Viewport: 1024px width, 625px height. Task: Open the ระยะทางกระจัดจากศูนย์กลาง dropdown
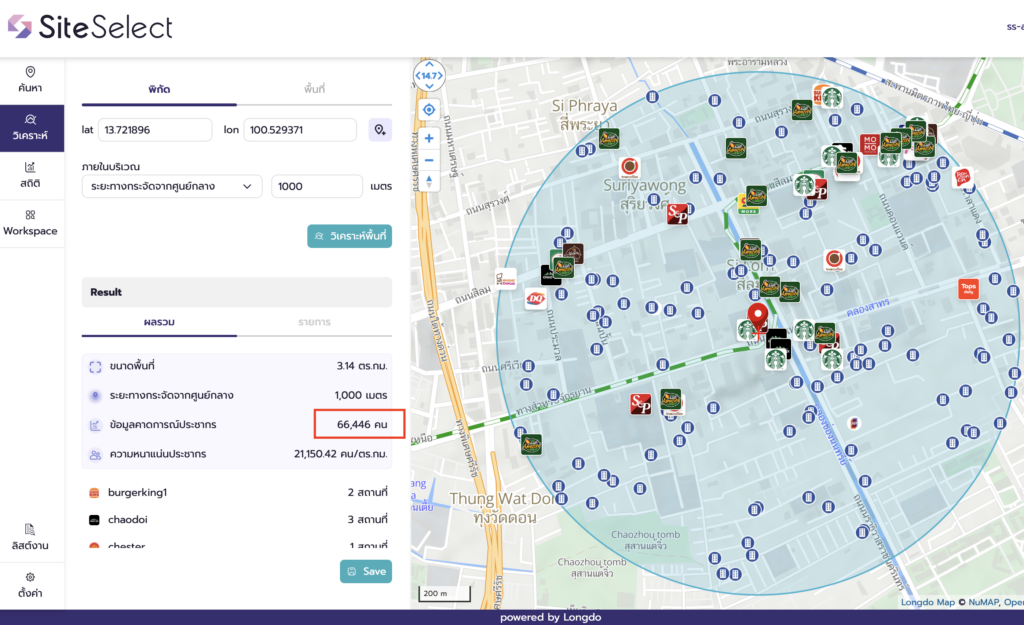[172, 186]
